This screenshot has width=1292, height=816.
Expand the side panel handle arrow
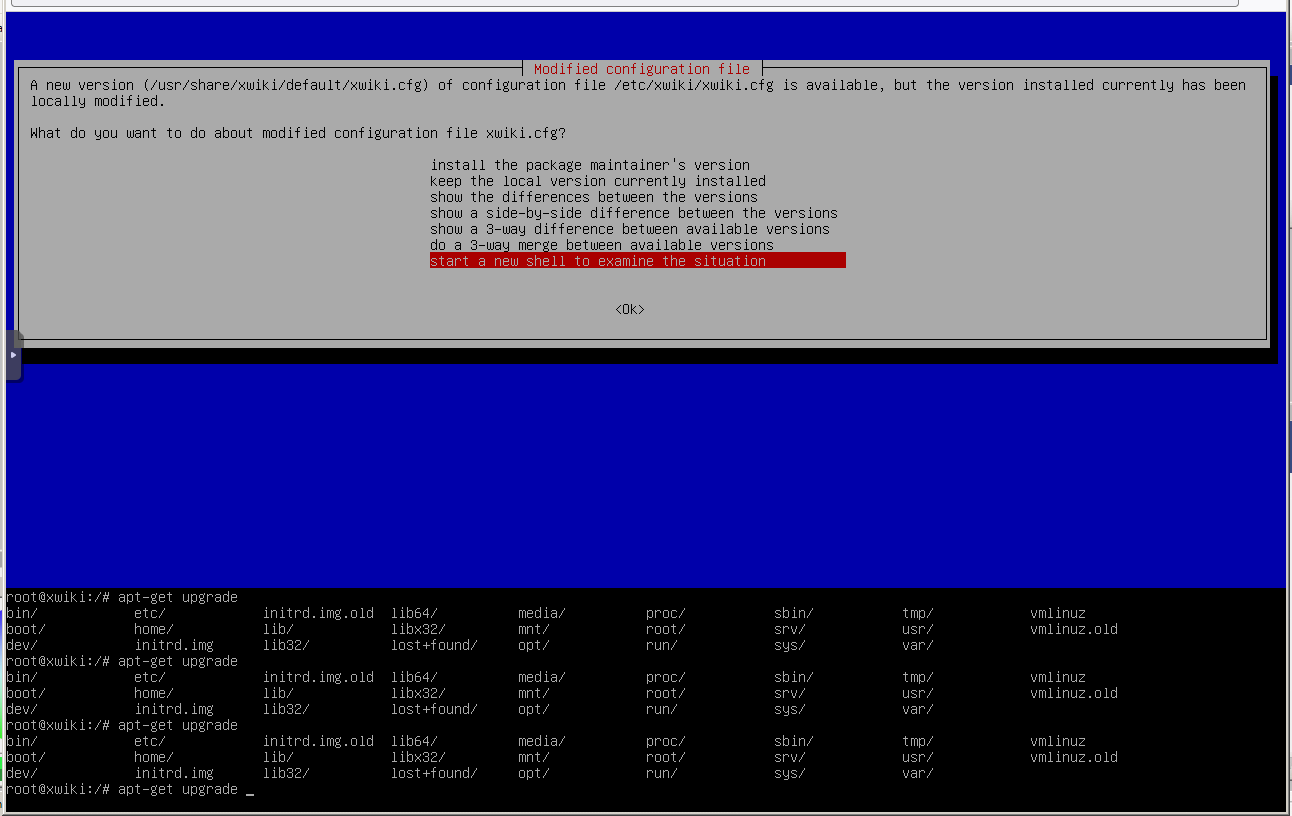13,355
